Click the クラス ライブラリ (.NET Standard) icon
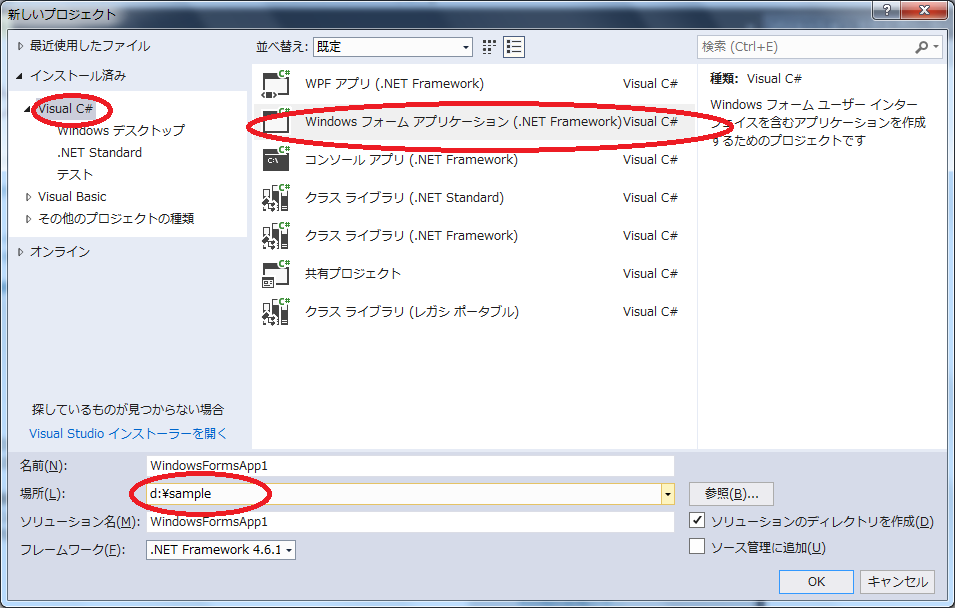 [x=276, y=198]
